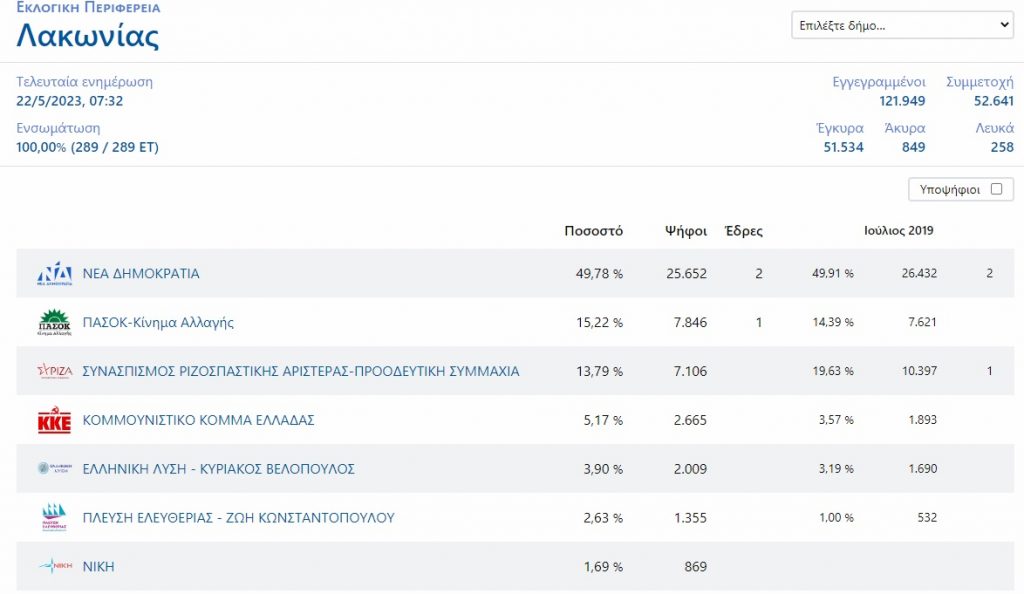
Task: Select the ΣΥΝΑΣΠΙΣΜΟΣ ΡΙΖΟΣΠΑΣΤΙΚΗΣ ΑΡΙΣΤΕΡΑΣ party name
Action: (301, 371)
